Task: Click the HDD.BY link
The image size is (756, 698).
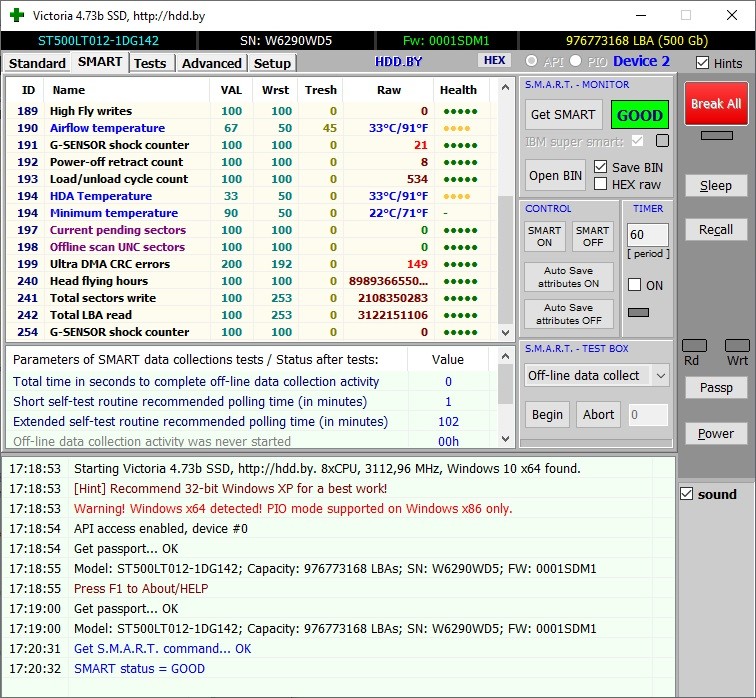Action: point(398,62)
